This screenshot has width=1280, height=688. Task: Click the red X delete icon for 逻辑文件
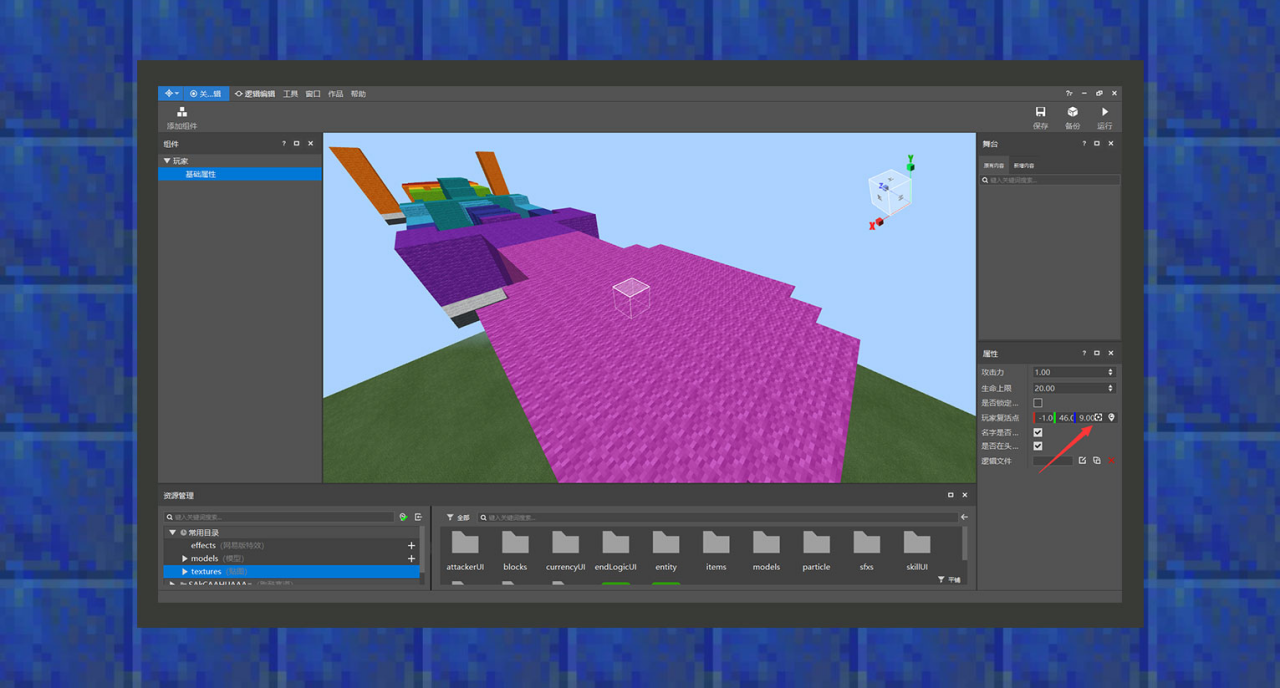pos(1111,461)
